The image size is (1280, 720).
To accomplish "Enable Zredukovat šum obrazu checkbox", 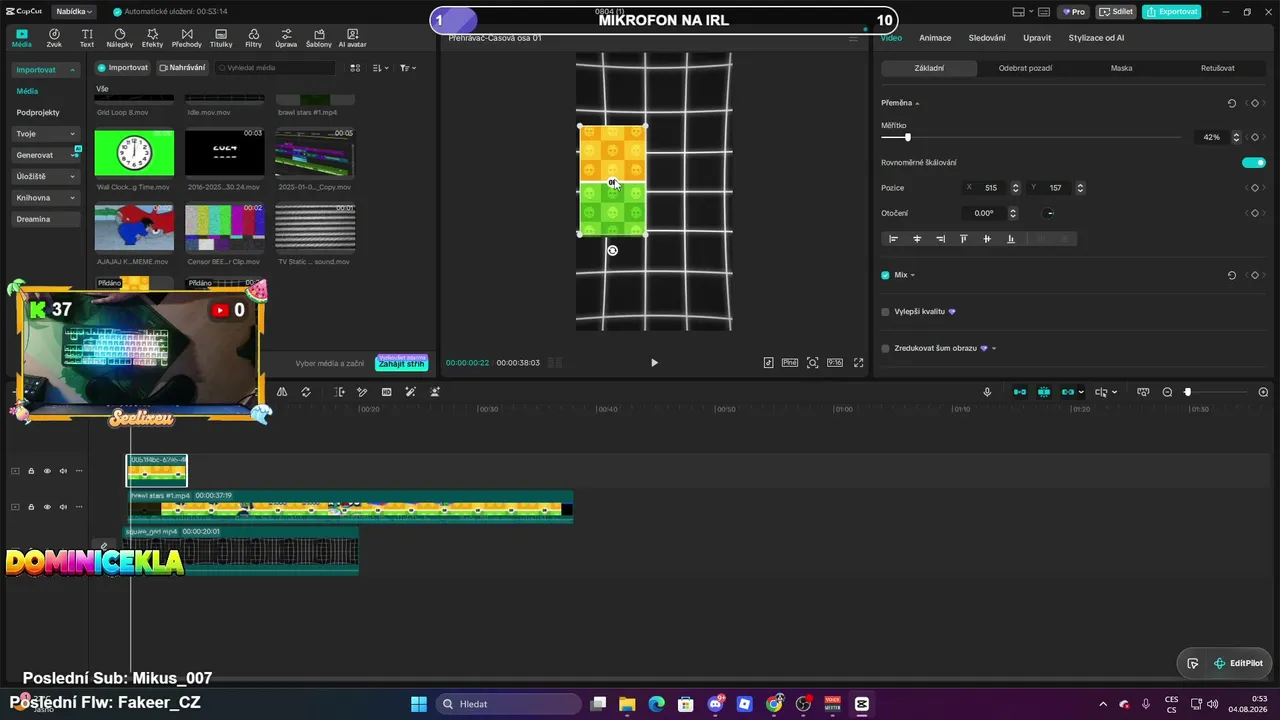I will point(885,348).
